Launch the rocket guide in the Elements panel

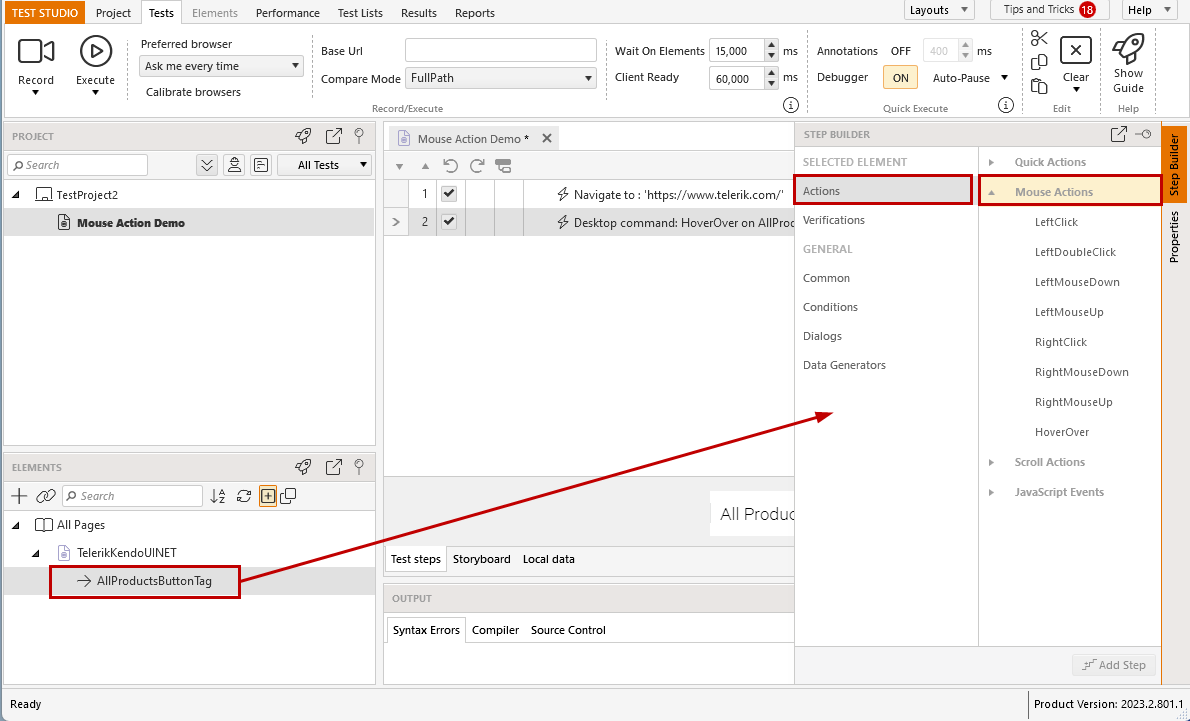pos(304,467)
